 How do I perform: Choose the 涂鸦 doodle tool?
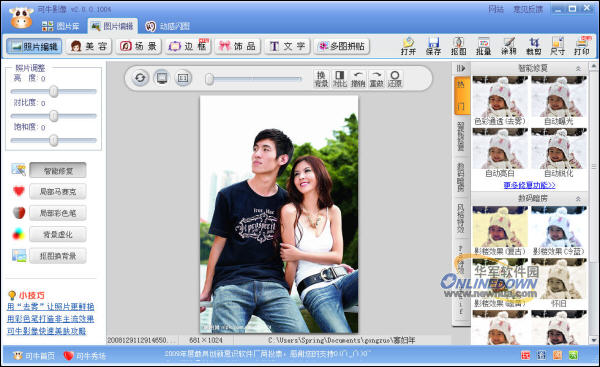click(x=509, y=46)
